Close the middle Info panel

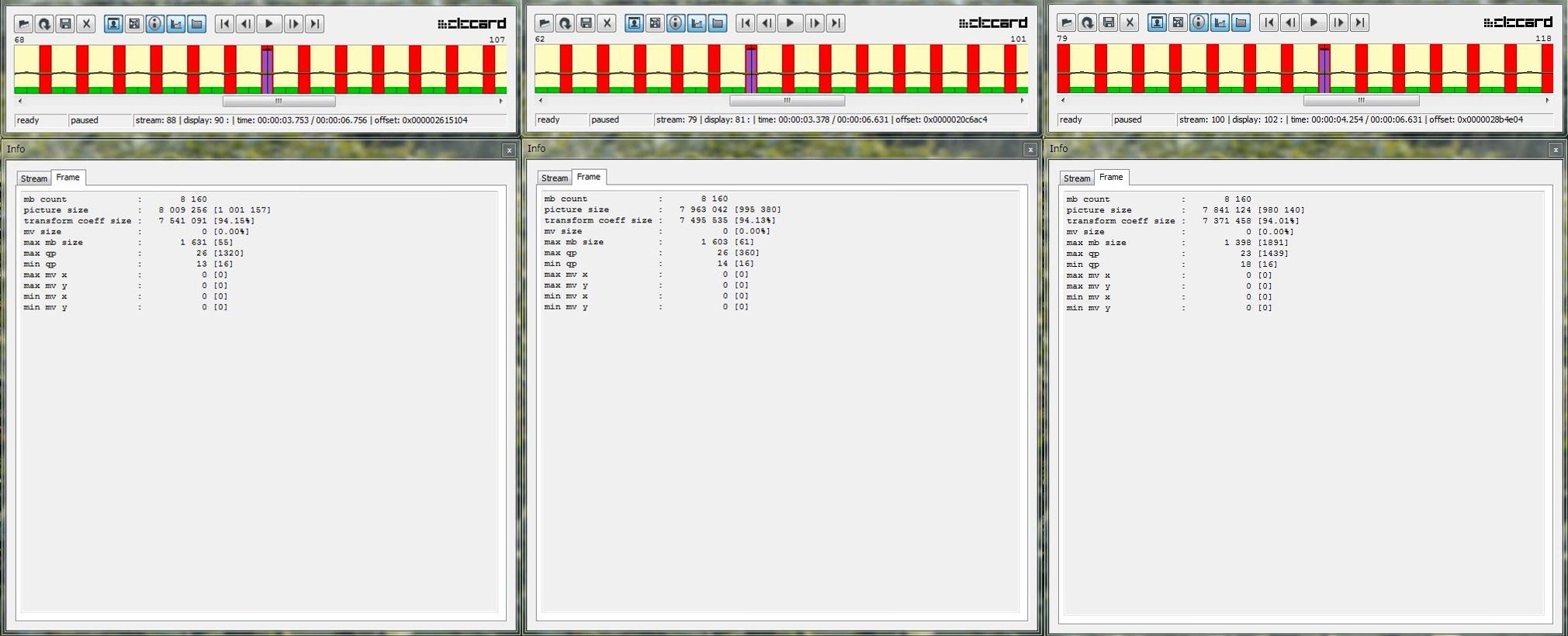(1030, 150)
